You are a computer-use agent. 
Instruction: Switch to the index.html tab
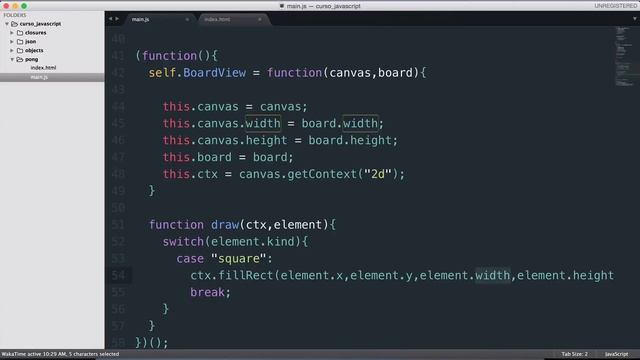tap(217, 20)
